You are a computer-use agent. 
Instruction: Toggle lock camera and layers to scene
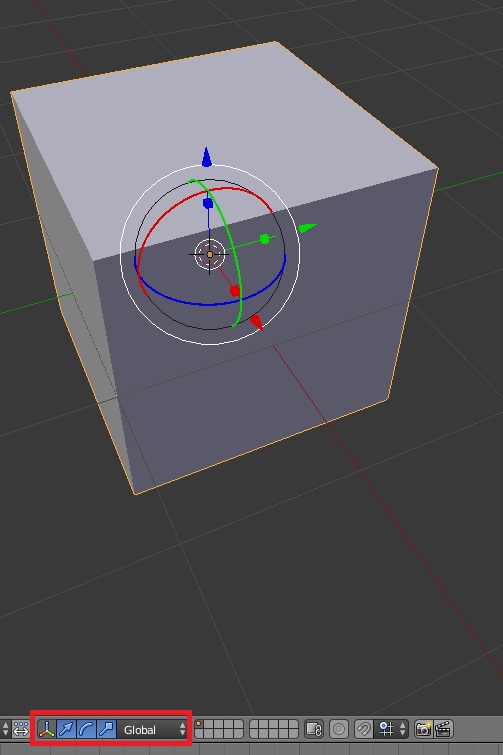click(314, 729)
